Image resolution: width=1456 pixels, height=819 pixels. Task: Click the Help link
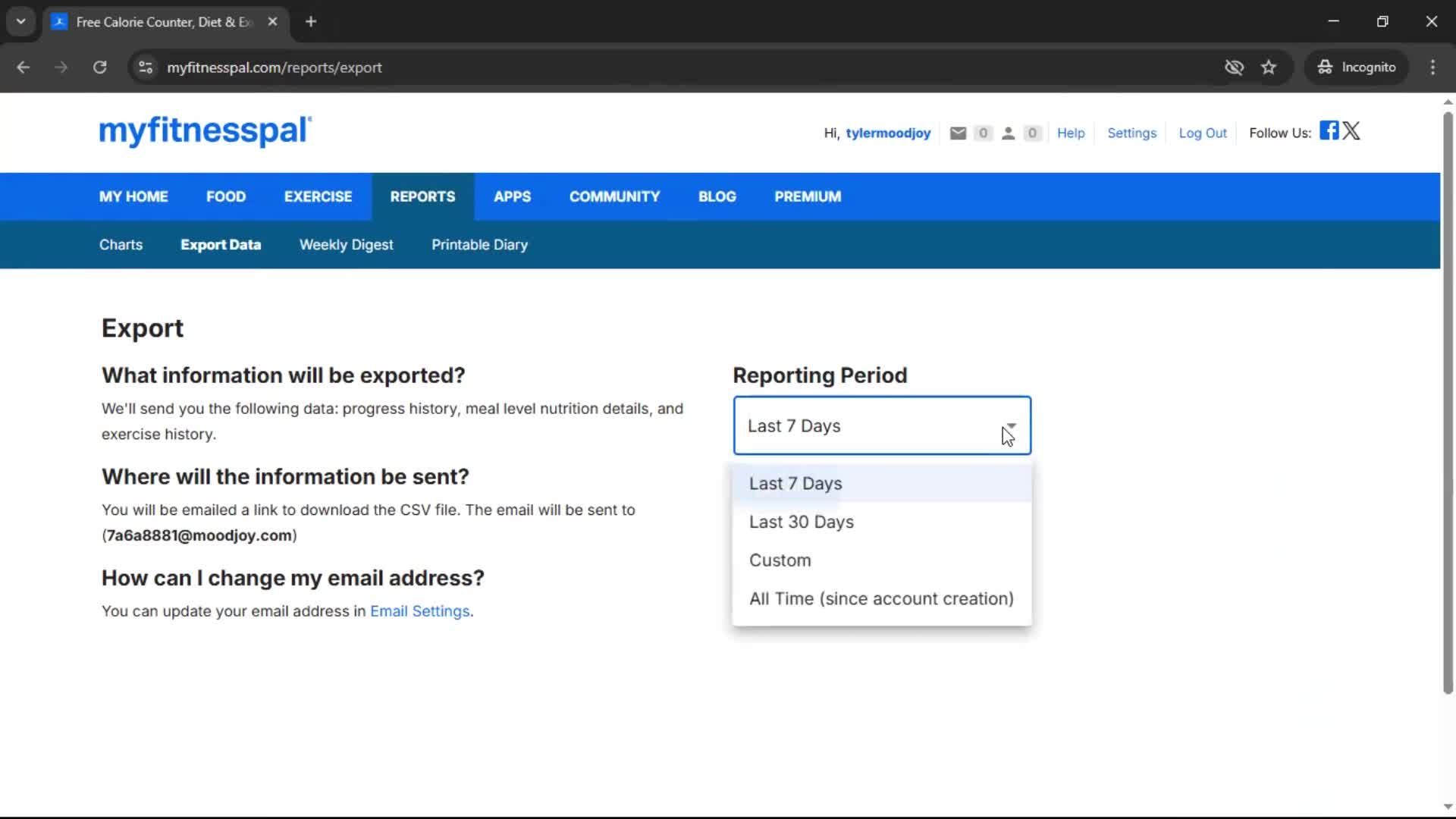(x=1071, y=133)
